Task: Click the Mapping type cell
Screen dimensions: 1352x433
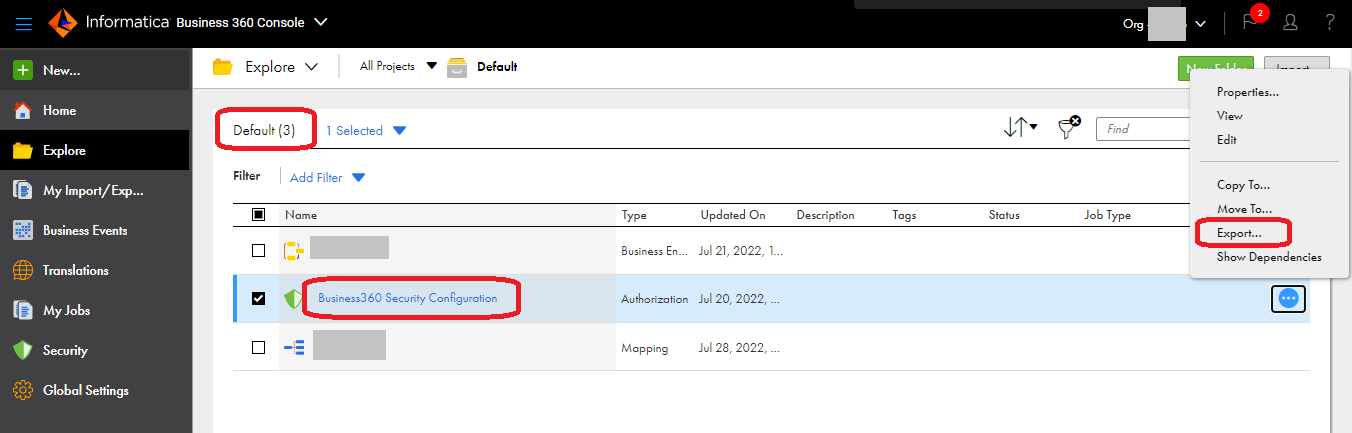Action: (x=645, y=348)
